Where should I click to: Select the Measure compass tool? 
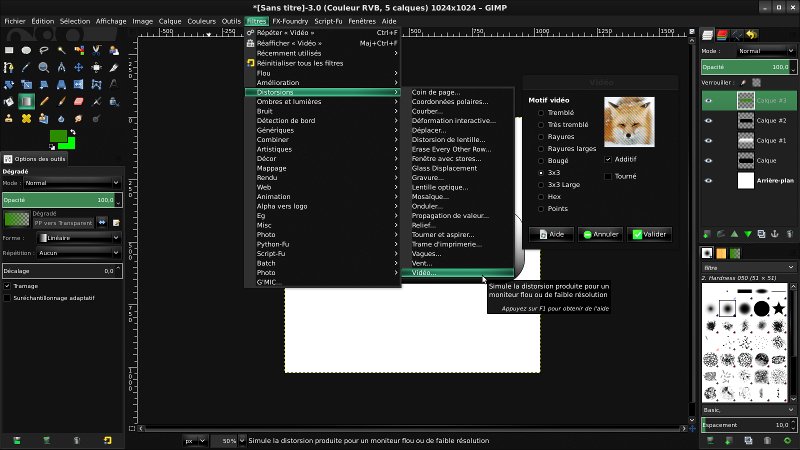click(61, 67)
